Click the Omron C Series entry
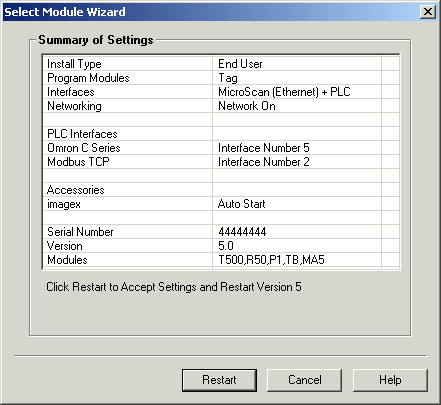The width and height of the screenshot is (441, 405). 84,148
